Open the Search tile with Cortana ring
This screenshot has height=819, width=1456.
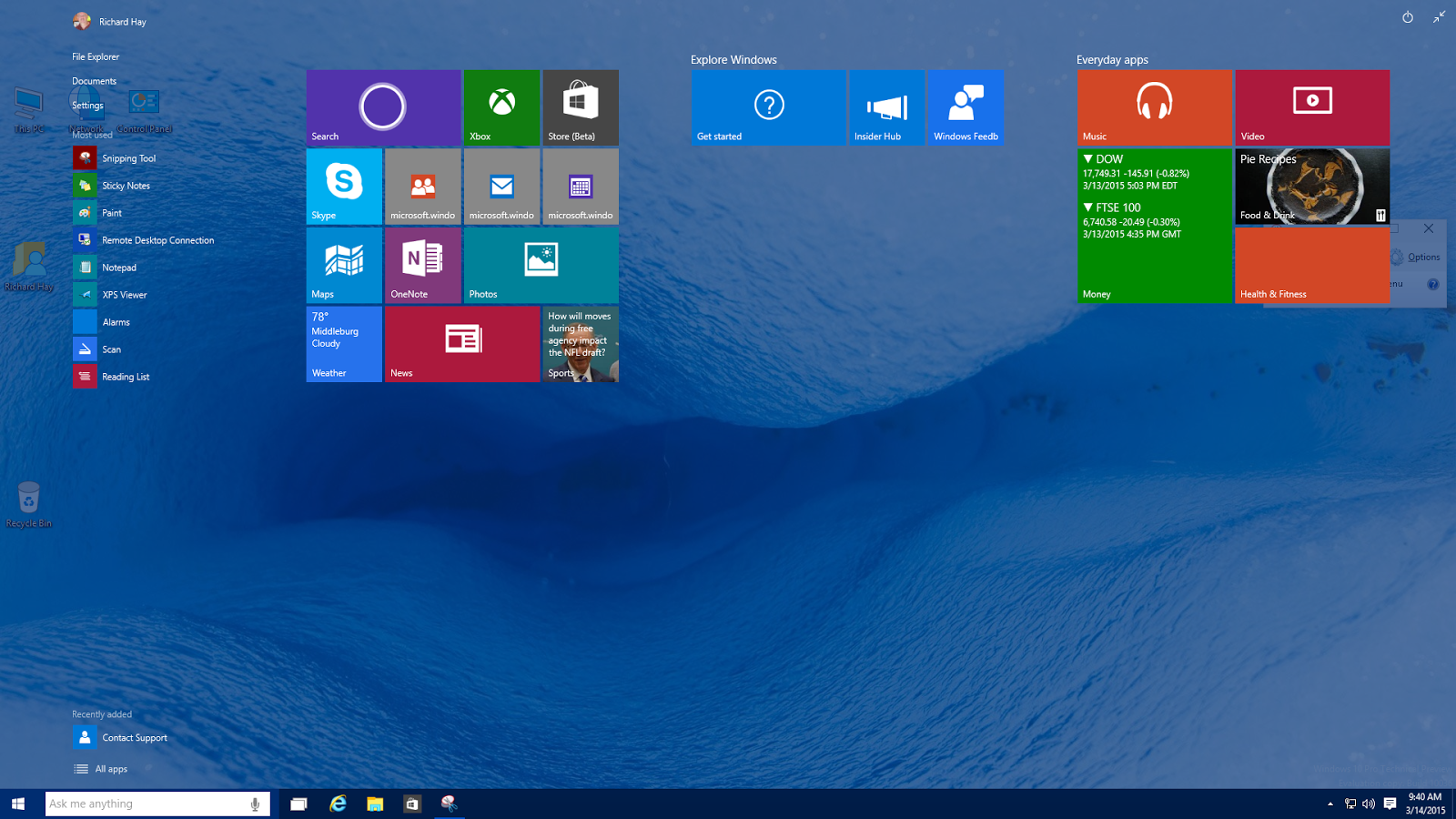tap(383, 107)
